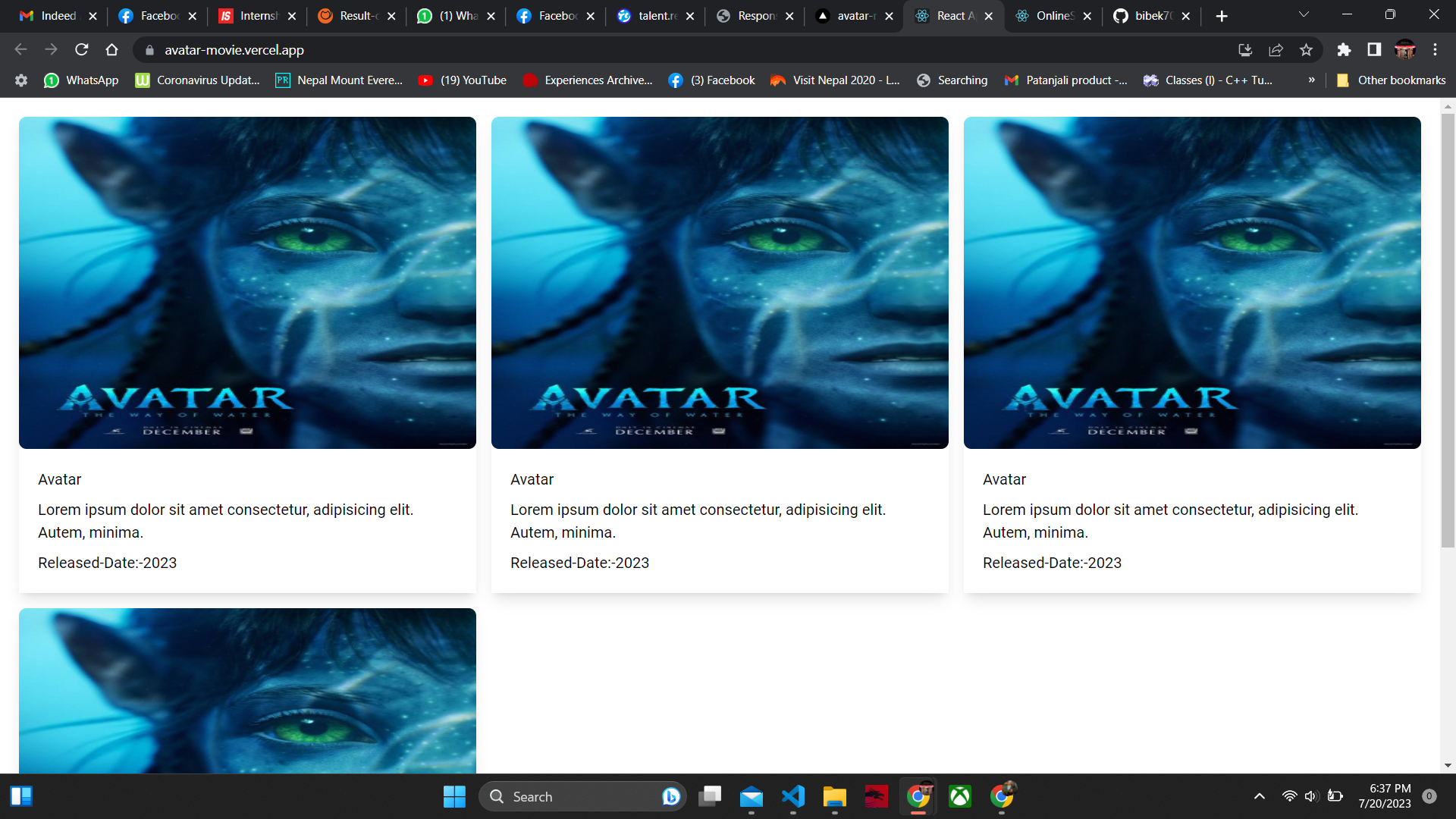Screen dimensions: 1456x819
Task: Open Visual Studio Code from taskbar
Action: pos(793,796)
